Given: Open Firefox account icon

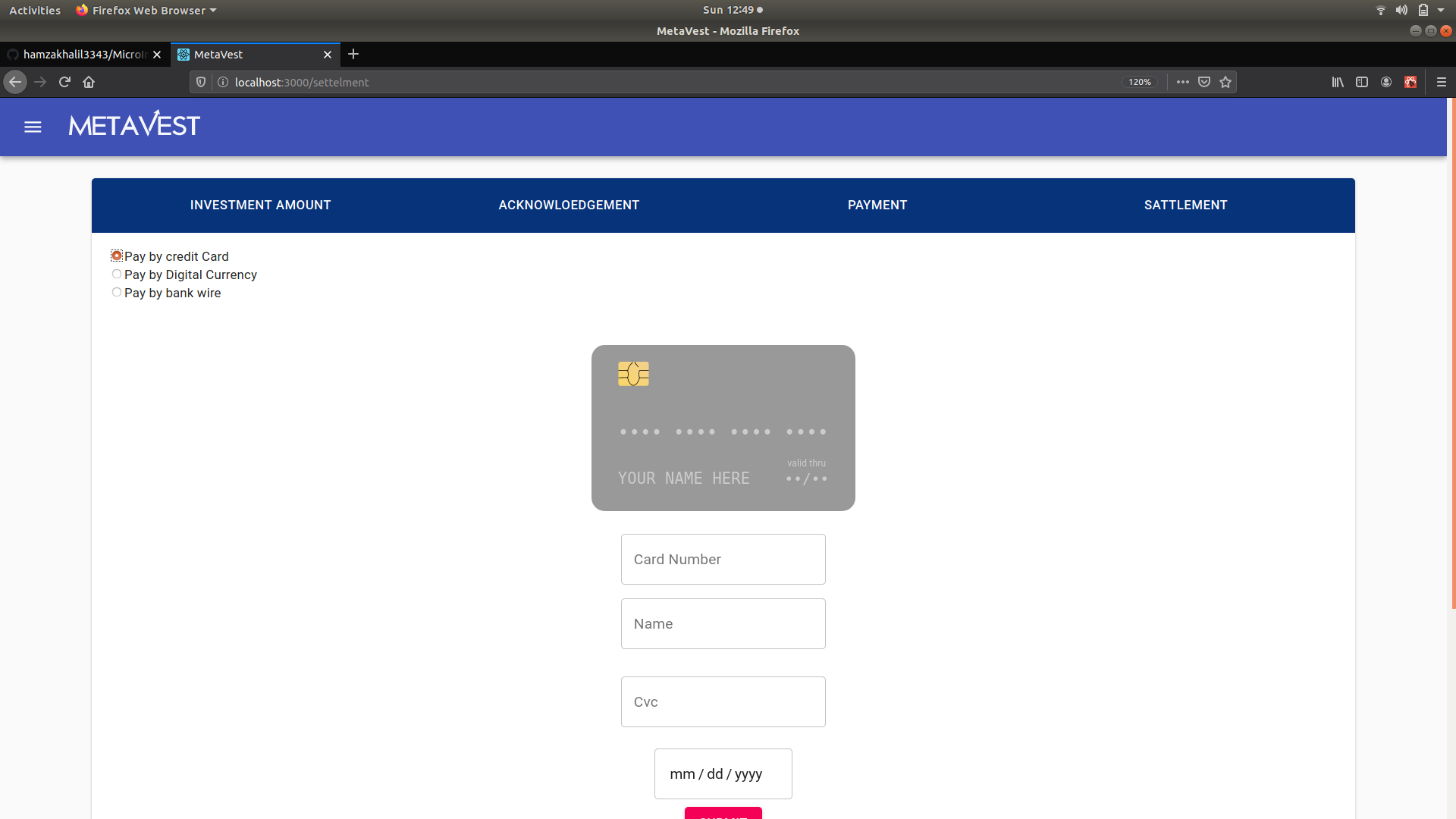Looking at the screenshot, I should point(1386,82).
